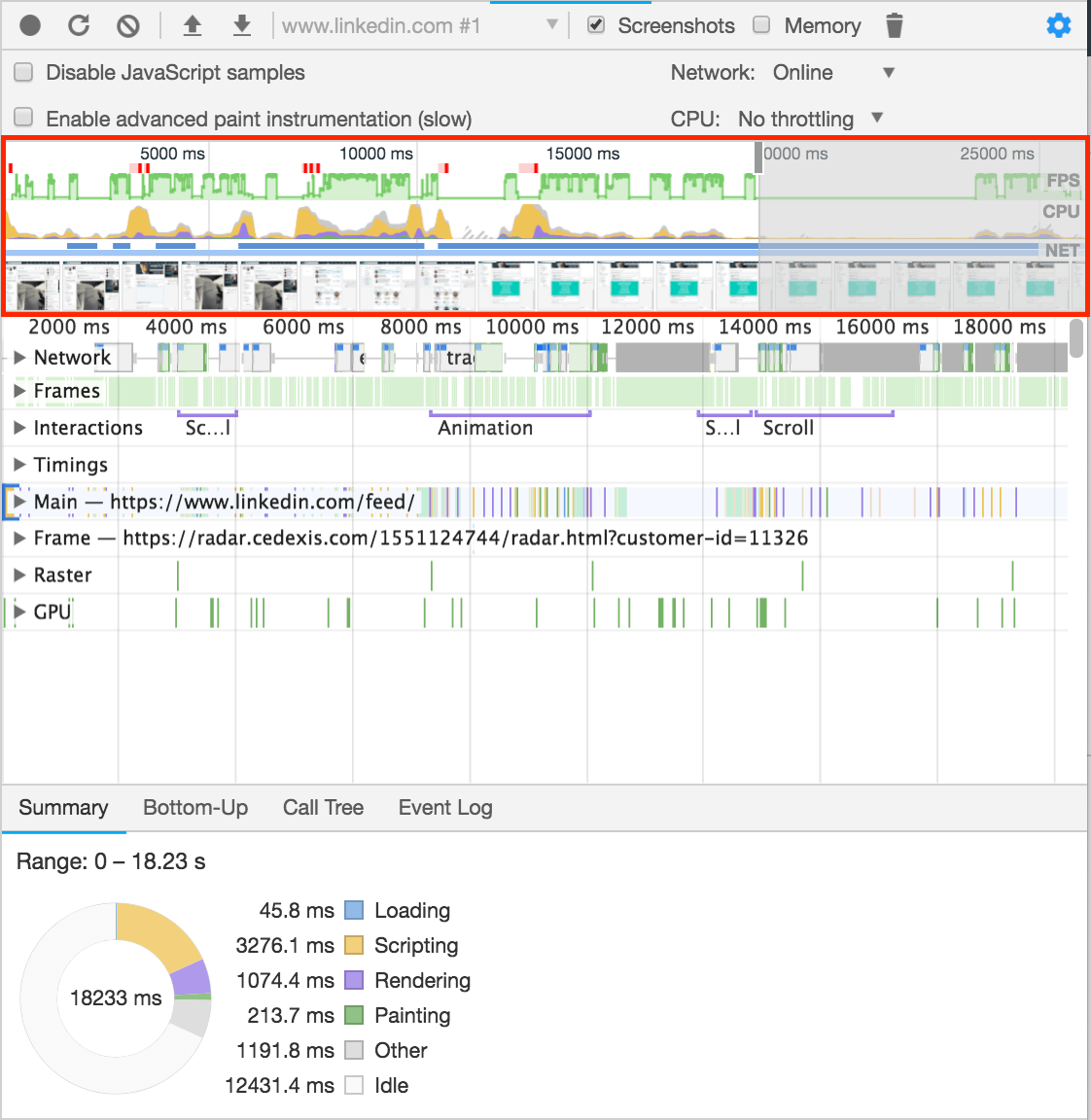Click the 18233 ms donut chart center

(116, 997)
